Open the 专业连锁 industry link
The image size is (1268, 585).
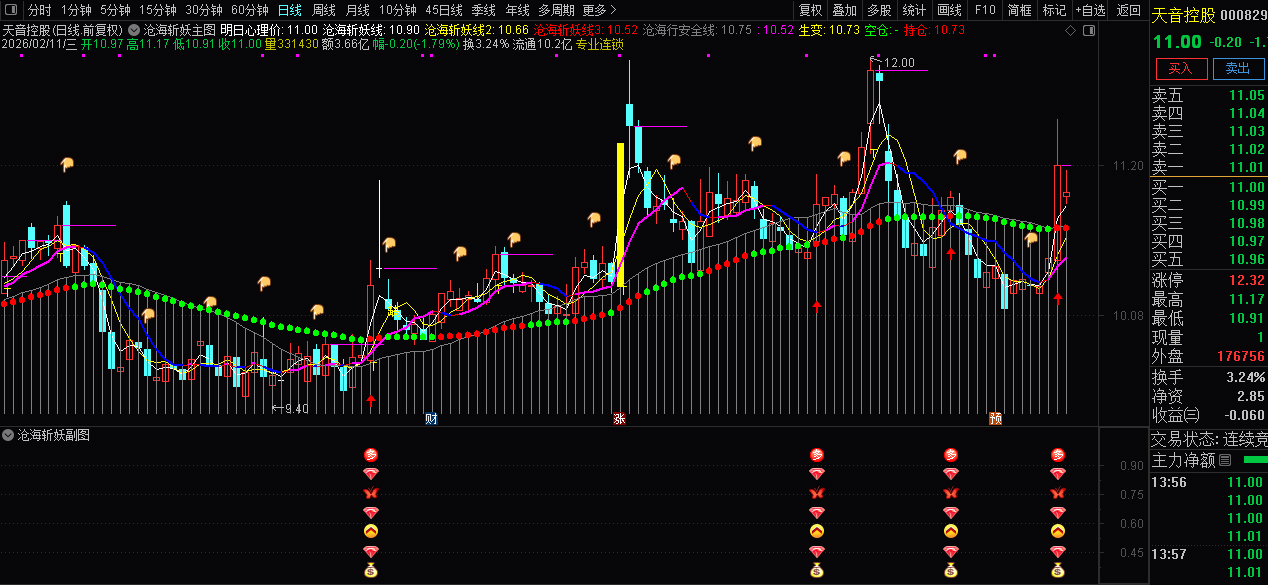(x=599, y=44)
